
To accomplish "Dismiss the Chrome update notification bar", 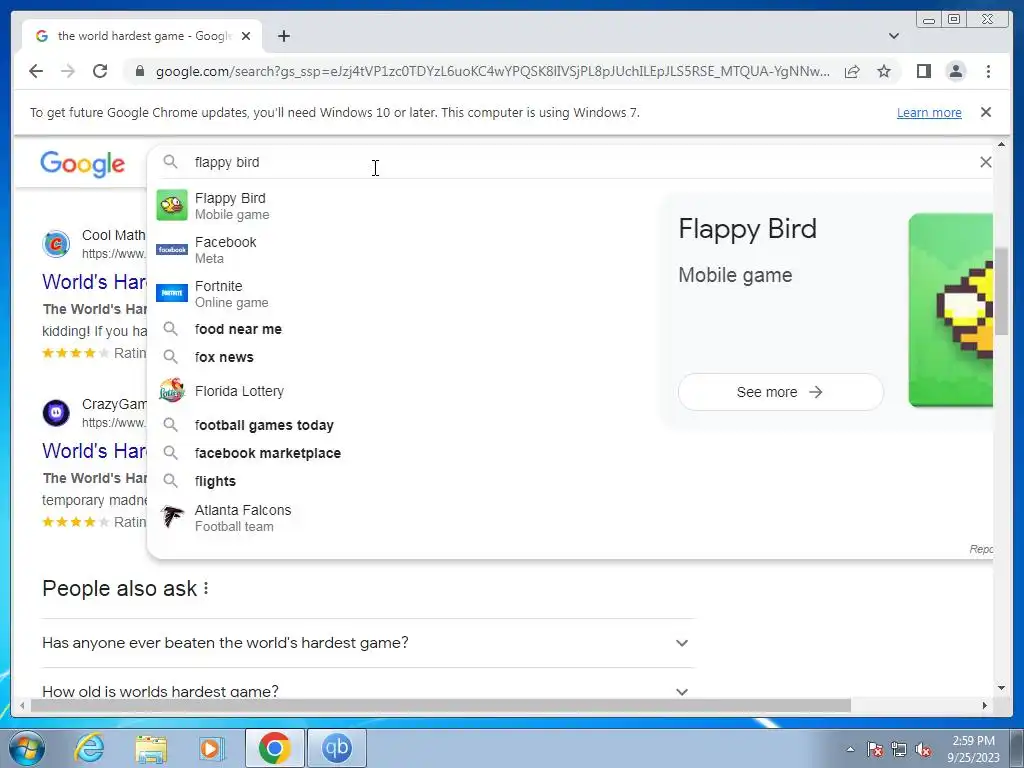I will [x=986, y=112].
